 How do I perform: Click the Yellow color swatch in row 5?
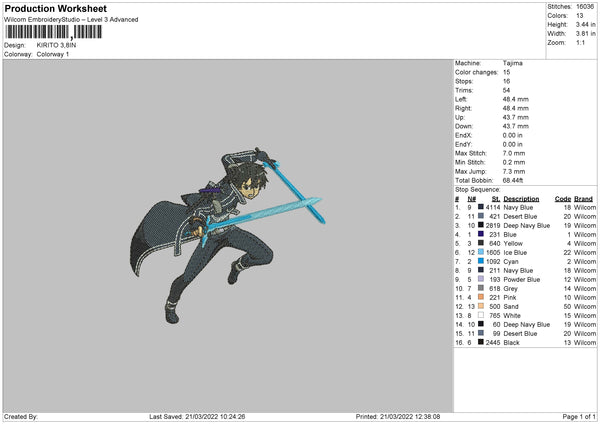[481, 243]
